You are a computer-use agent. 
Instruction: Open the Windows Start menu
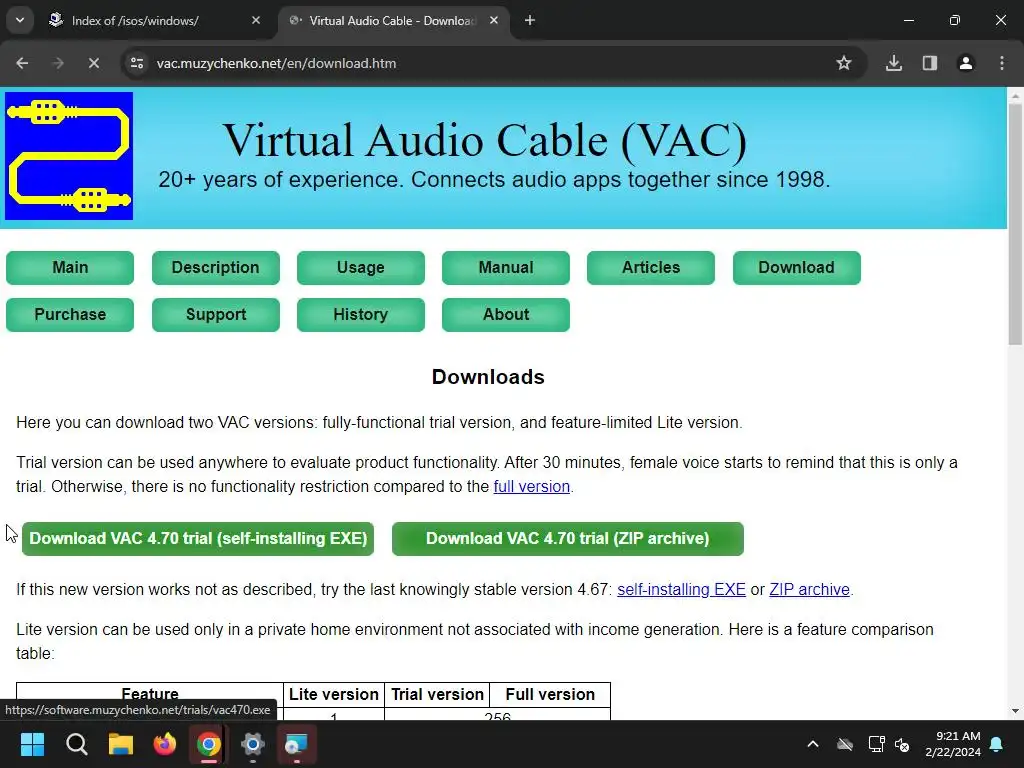pyautogui.click(x=32, y=744)
